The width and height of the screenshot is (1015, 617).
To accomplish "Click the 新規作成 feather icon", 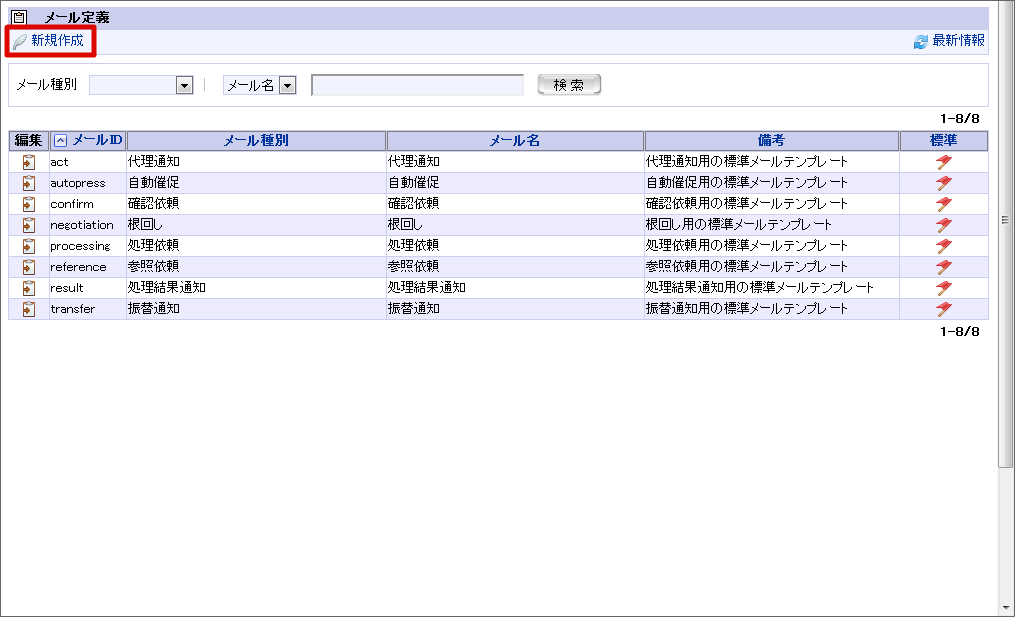I will [x=20, y=41].
